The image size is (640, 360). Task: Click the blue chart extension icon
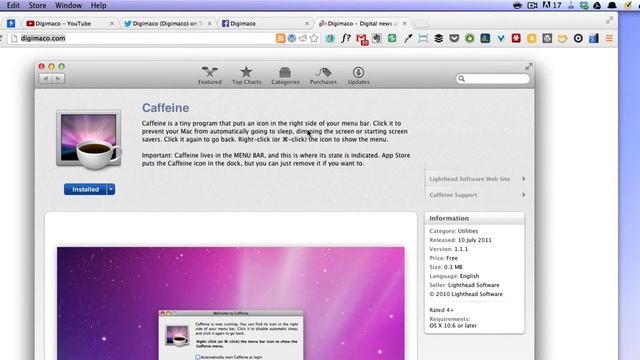593,38
